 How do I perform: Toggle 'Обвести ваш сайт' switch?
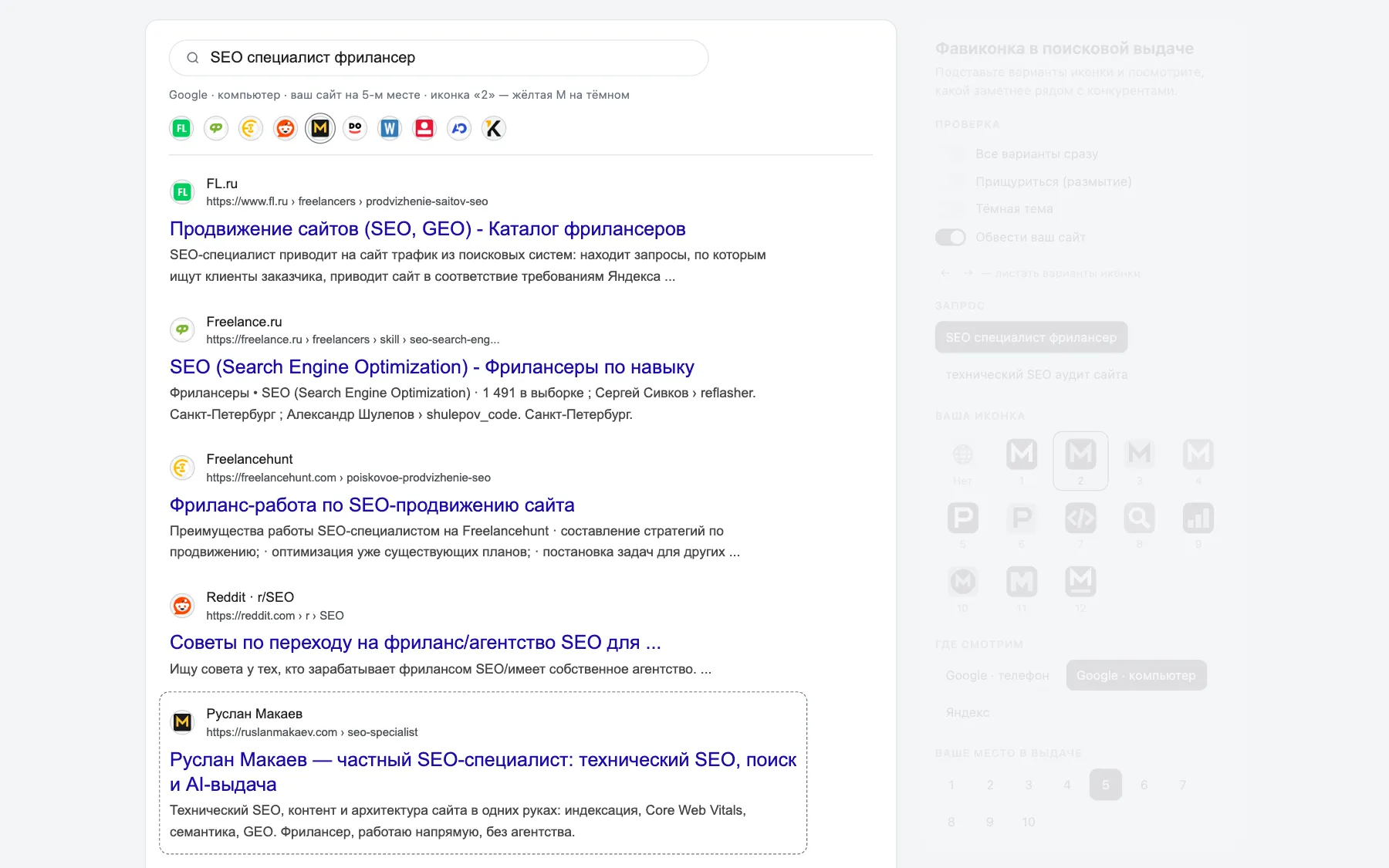[x=951, y=237]
